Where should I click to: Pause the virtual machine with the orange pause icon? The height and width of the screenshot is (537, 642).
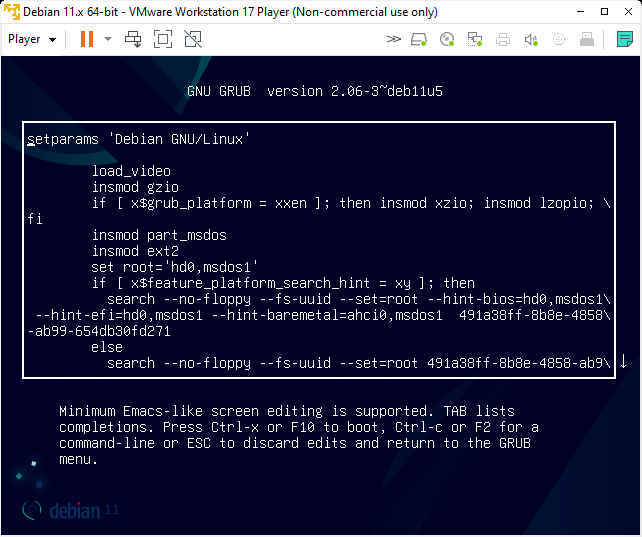[x=87, y=39]
